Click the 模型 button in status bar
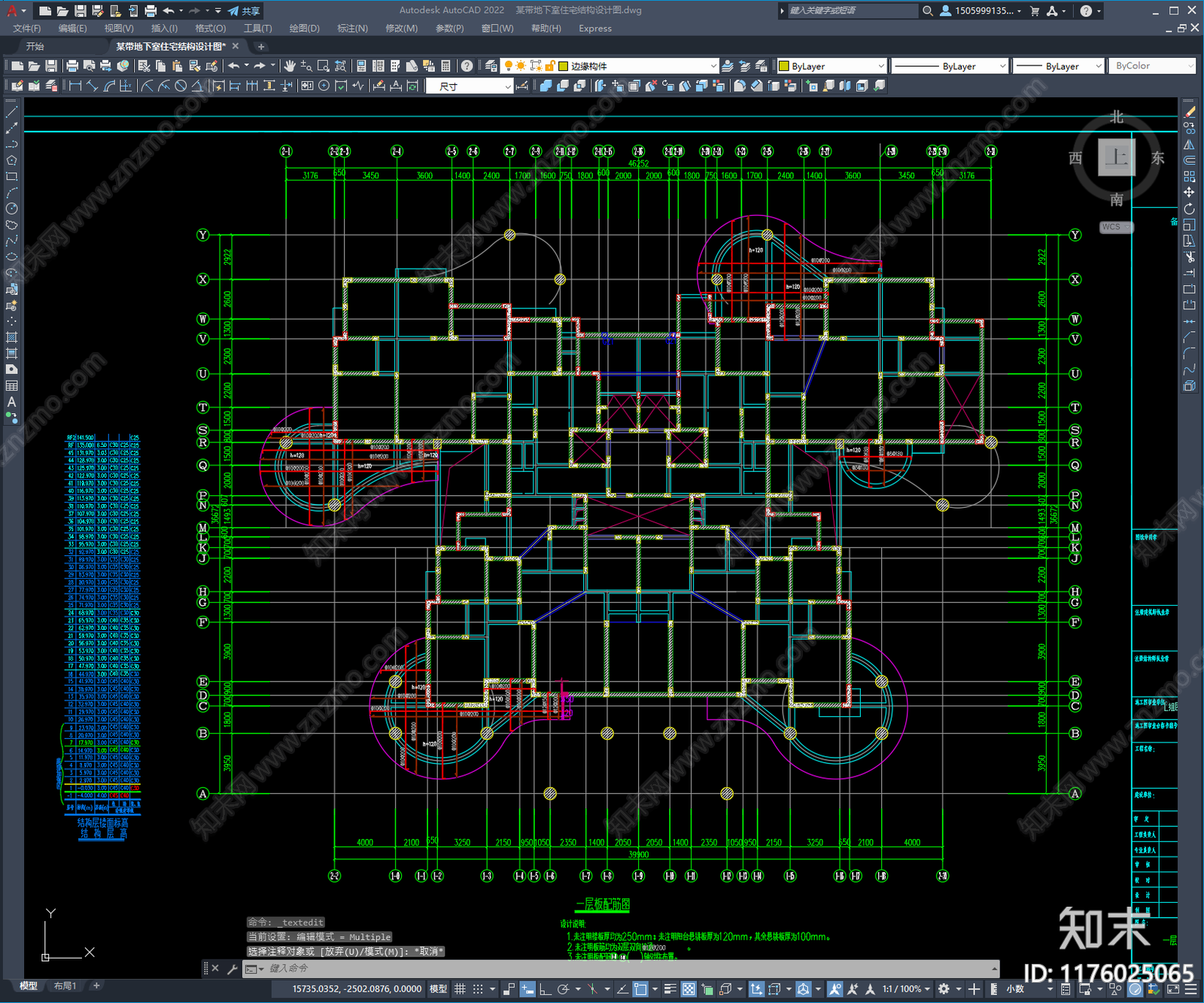This screenshot has width=1204, height=1003. [x=438, y=989]
